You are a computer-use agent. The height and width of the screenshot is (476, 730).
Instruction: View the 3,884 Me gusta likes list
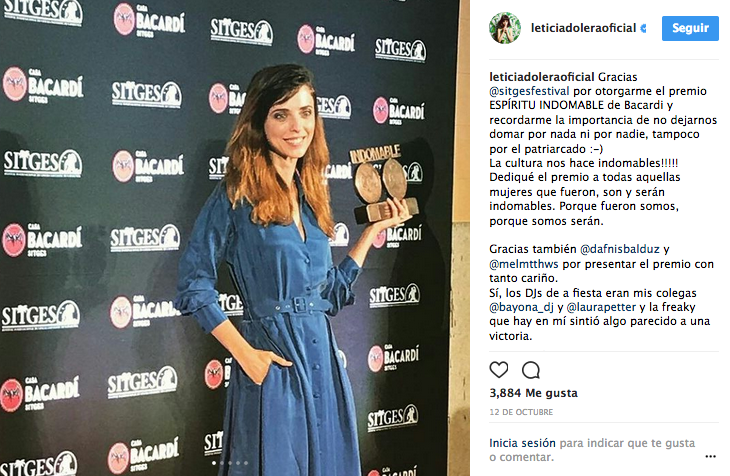tap(534, 393)
